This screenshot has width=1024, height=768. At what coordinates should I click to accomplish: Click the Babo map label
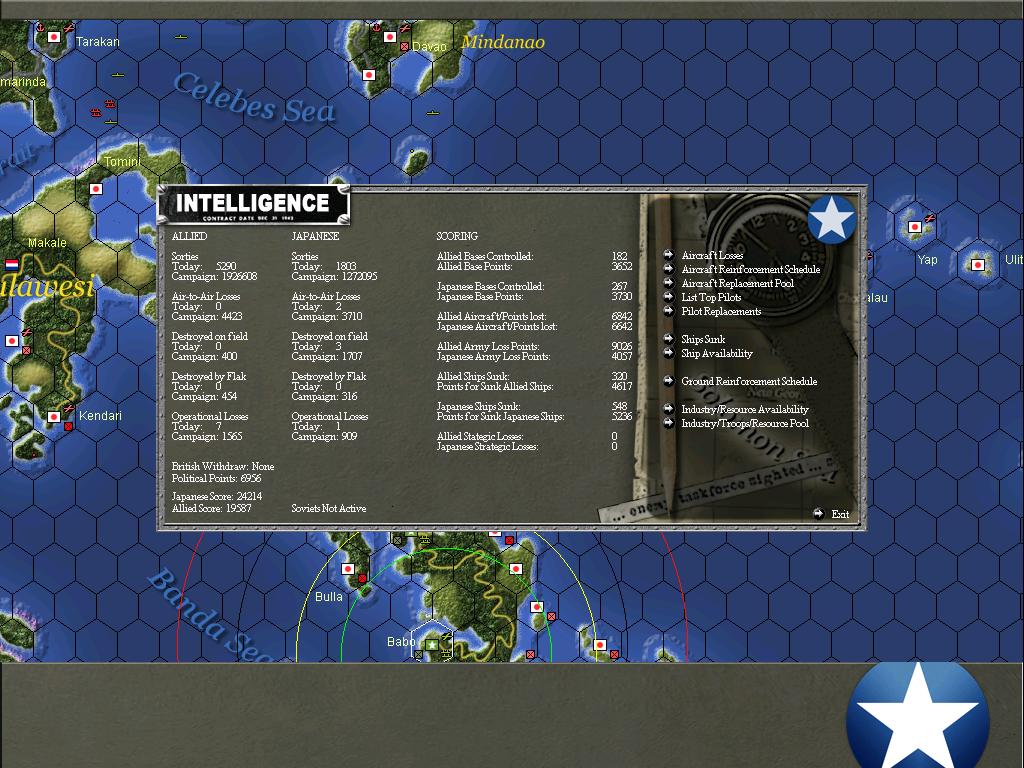click(401, 641)
